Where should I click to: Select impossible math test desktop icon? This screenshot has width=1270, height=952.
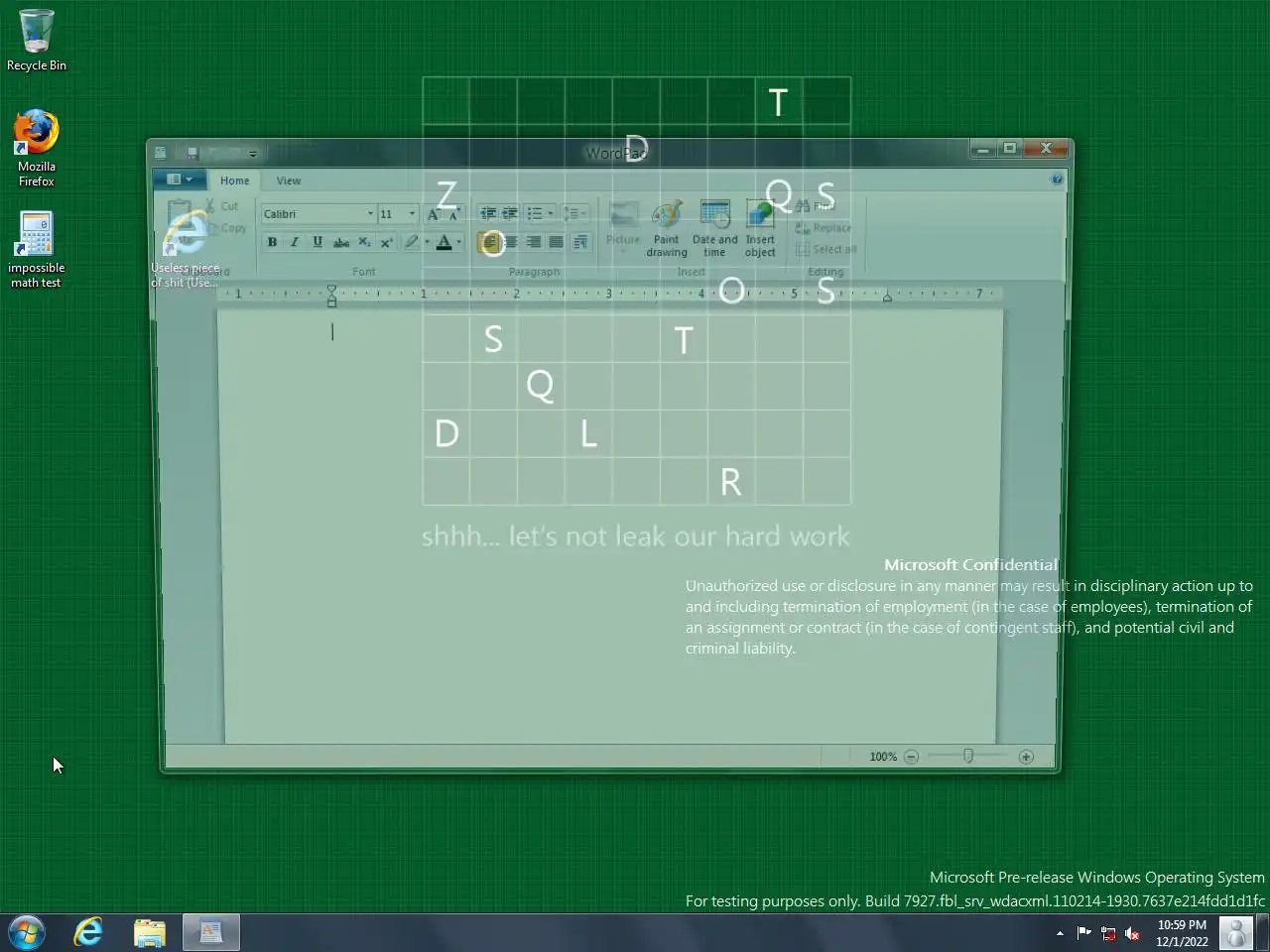pyautogui.click(x=37, y=250)
